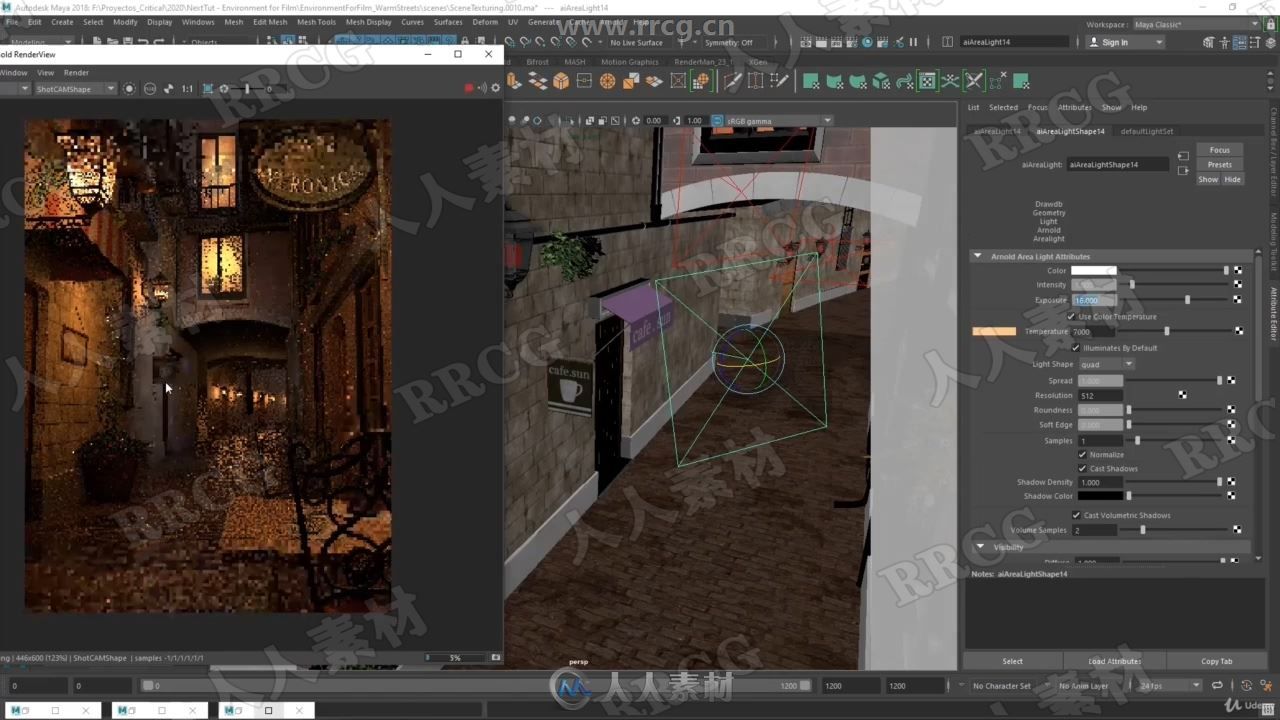The height and width of the screenshot is (720, 1280).
Task: Switch to the defaultLightSet tab
Action: (1146, 131)
